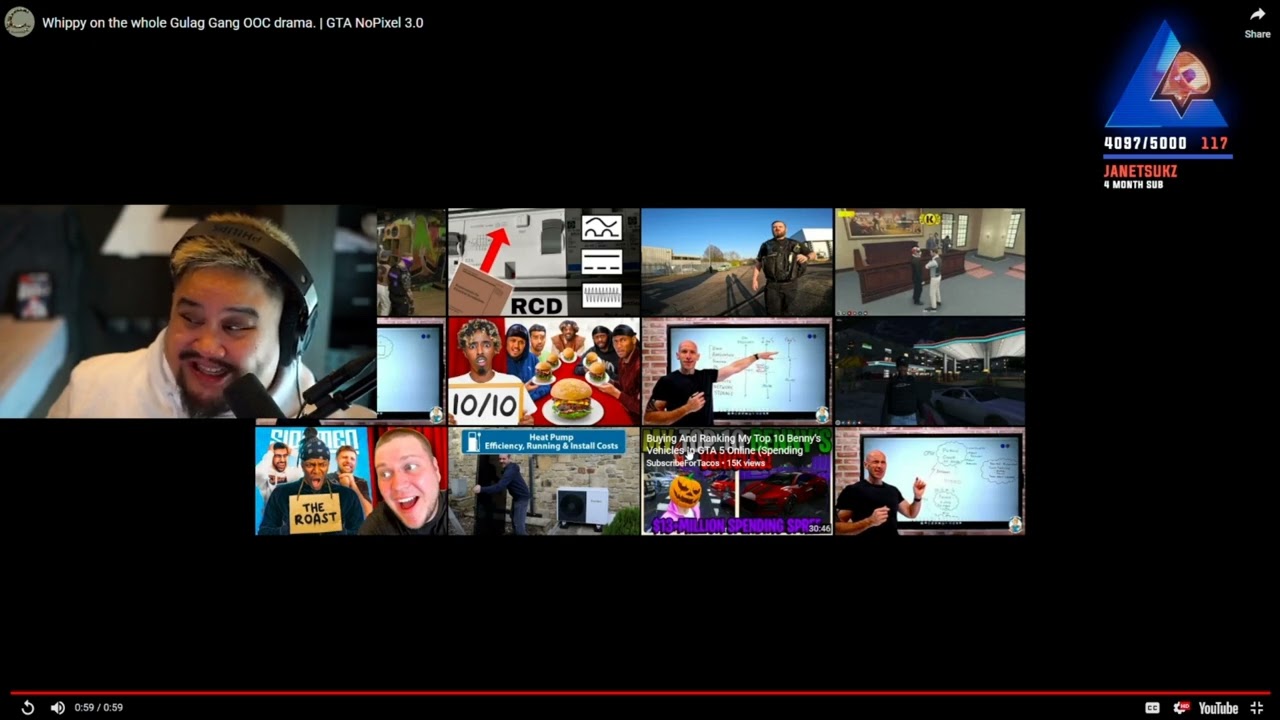The height and width of the screenshot is (720, 1280).
Task: Open the channel avatar beside the title
Action: [20, 22]
